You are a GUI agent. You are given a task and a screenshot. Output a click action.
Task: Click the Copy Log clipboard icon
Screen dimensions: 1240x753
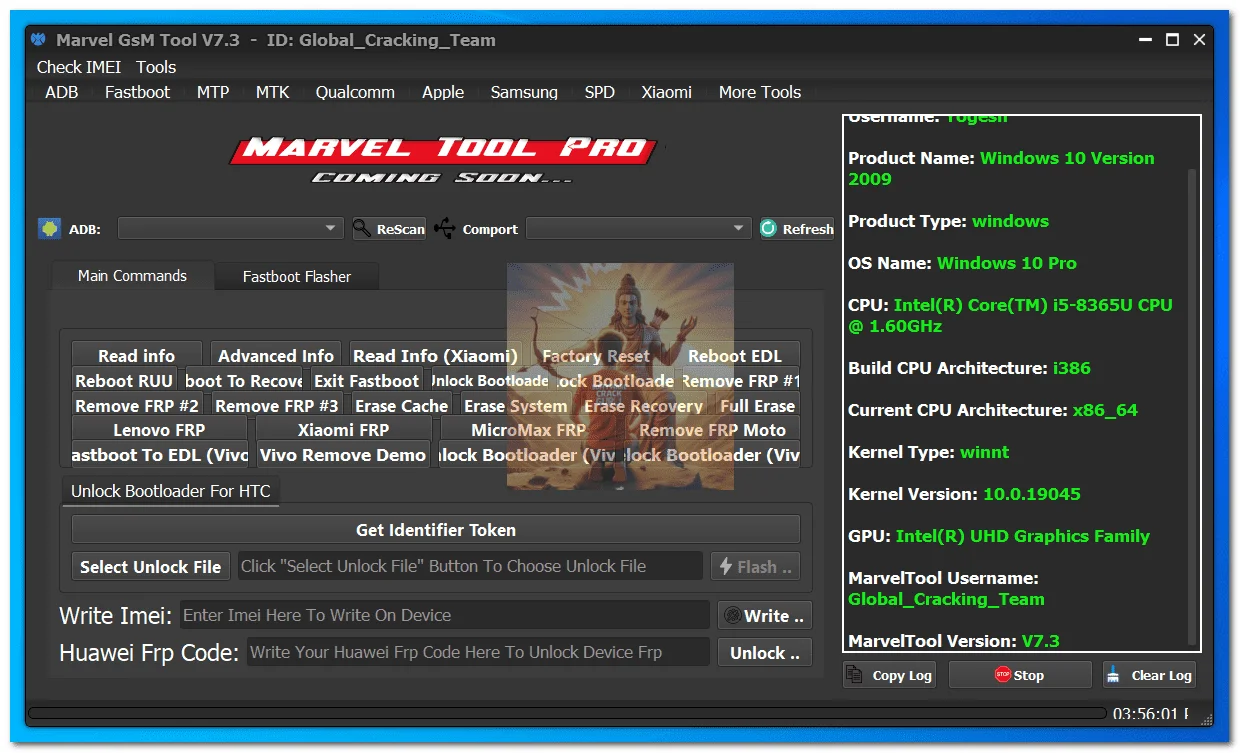pyautogui.click(x=855, y=675)
